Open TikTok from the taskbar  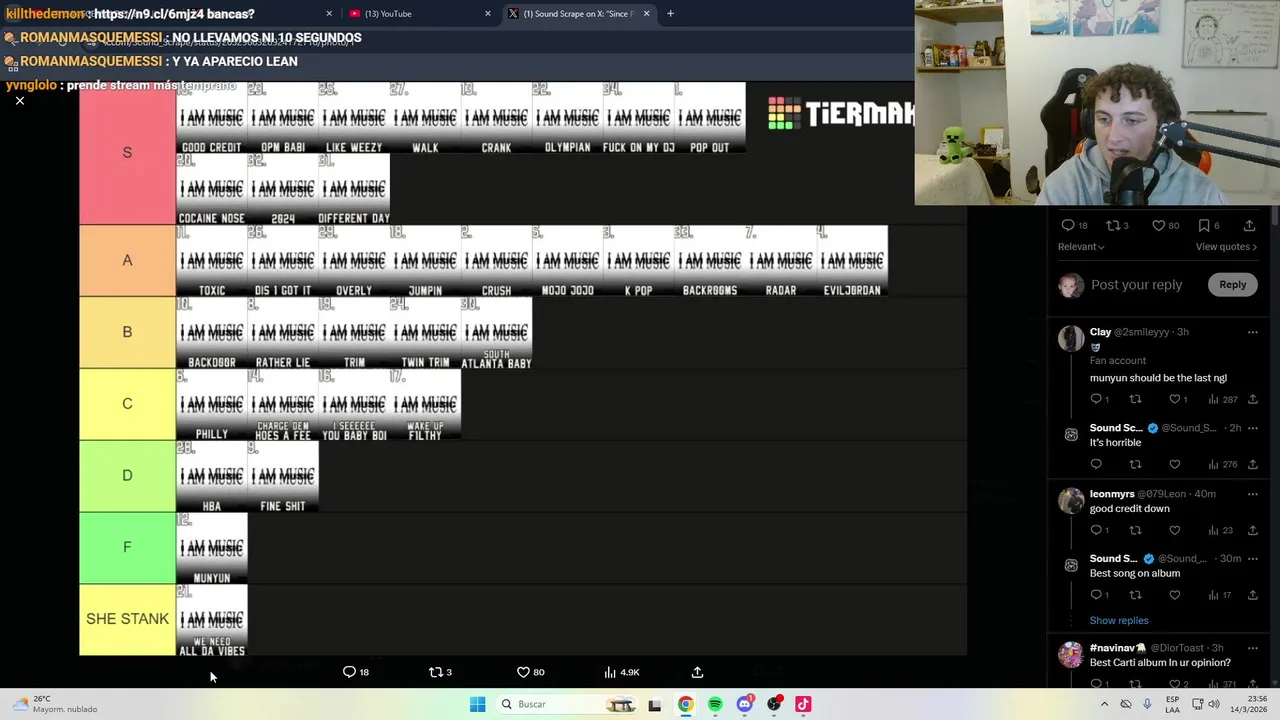[x=803, y=704]
